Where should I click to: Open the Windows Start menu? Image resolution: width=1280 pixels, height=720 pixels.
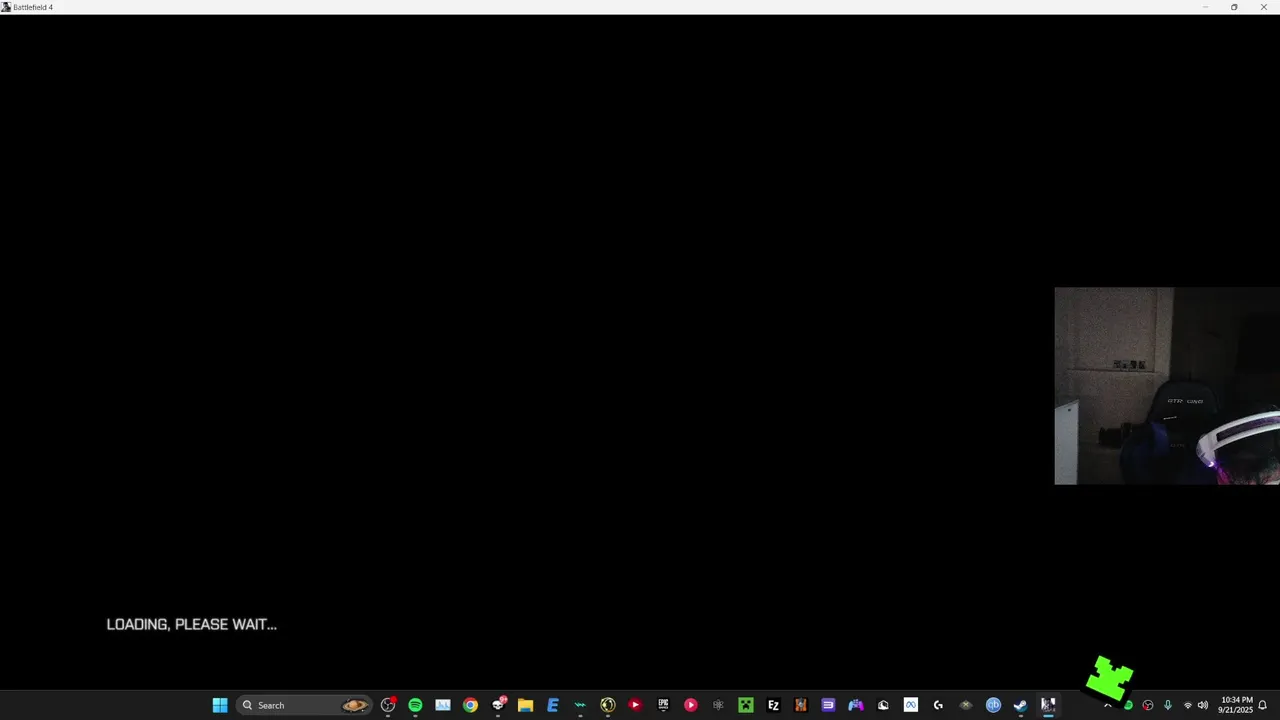[x=220, y=705]
